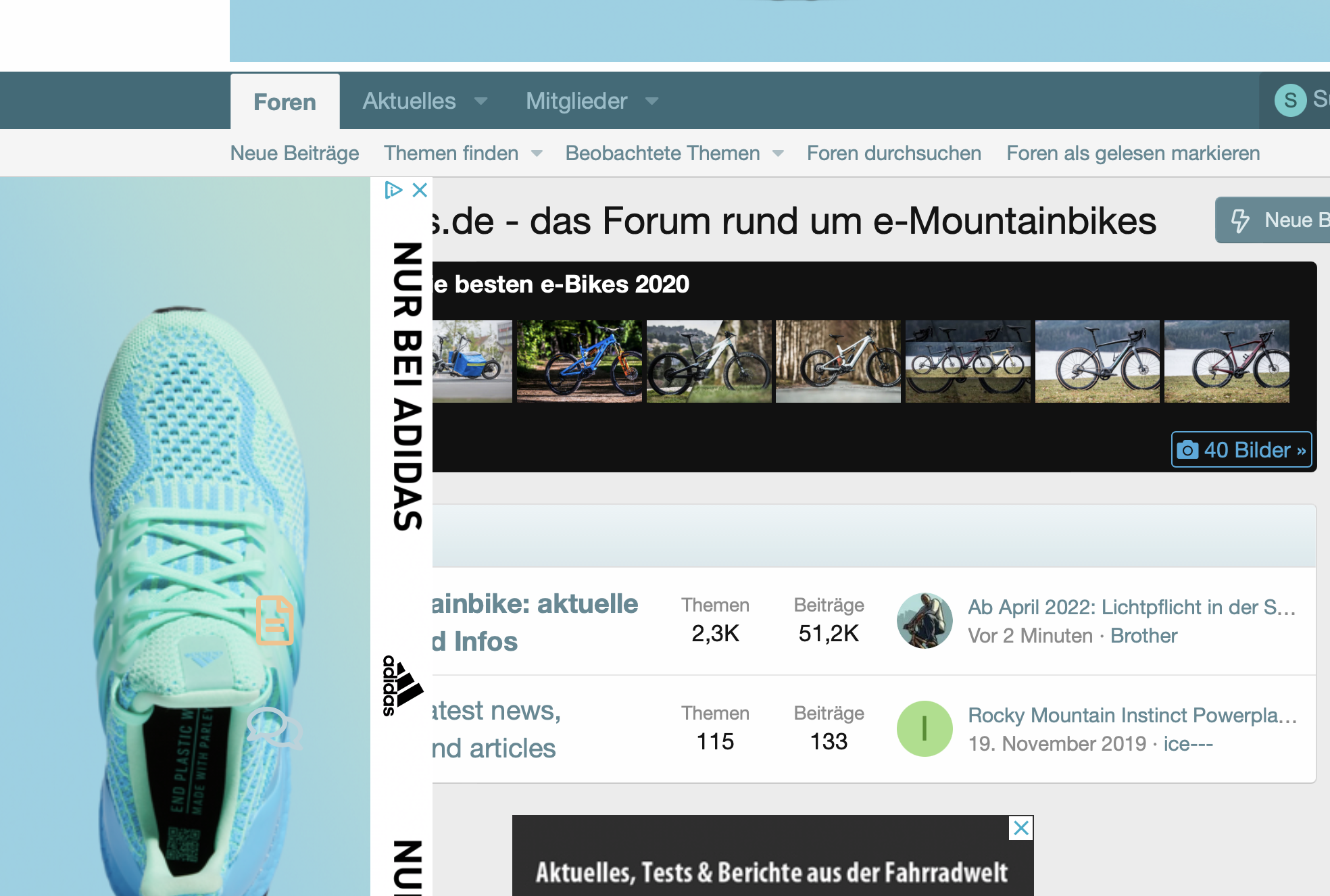Expand the Aktuelles dropdown arrow

tap(481, 101)
